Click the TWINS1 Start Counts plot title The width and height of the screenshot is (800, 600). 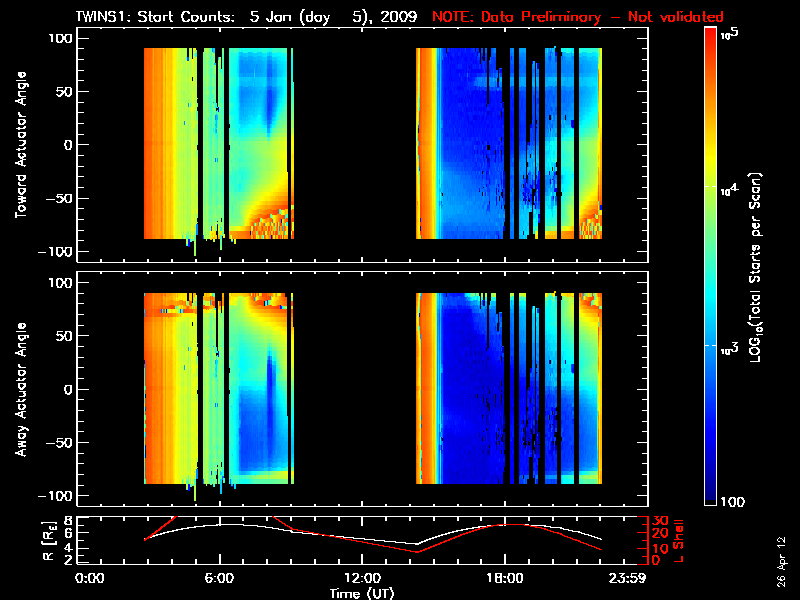tap(247, 17)
